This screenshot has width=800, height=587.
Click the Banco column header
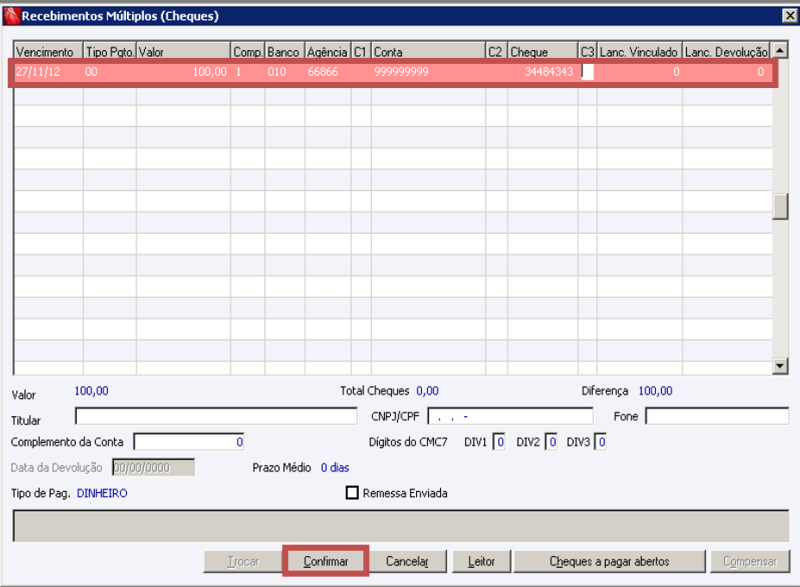click(285, 52)
